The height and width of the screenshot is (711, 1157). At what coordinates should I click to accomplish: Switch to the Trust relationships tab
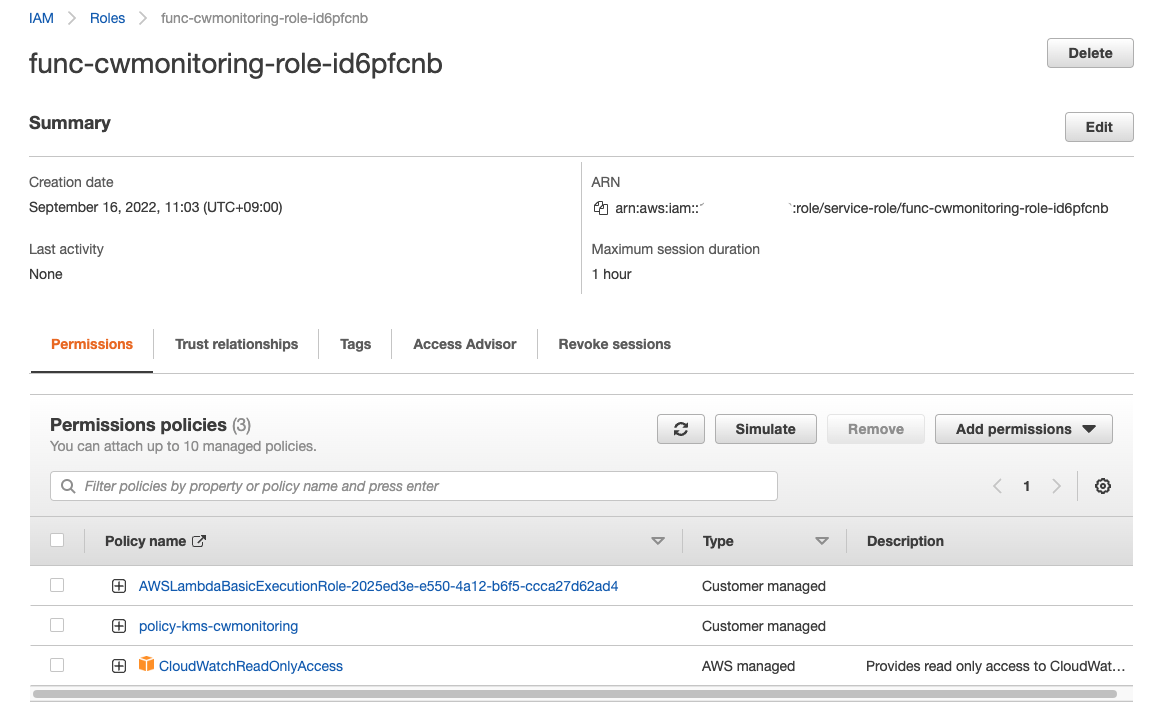click(x=236, y=344)
